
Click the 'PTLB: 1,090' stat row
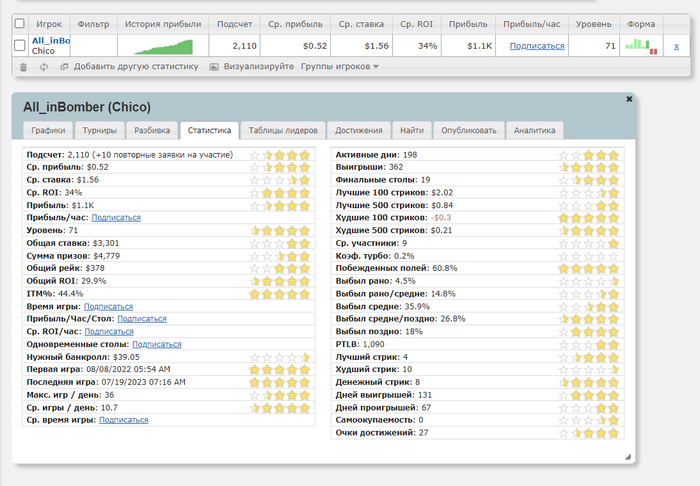point(477,345)
